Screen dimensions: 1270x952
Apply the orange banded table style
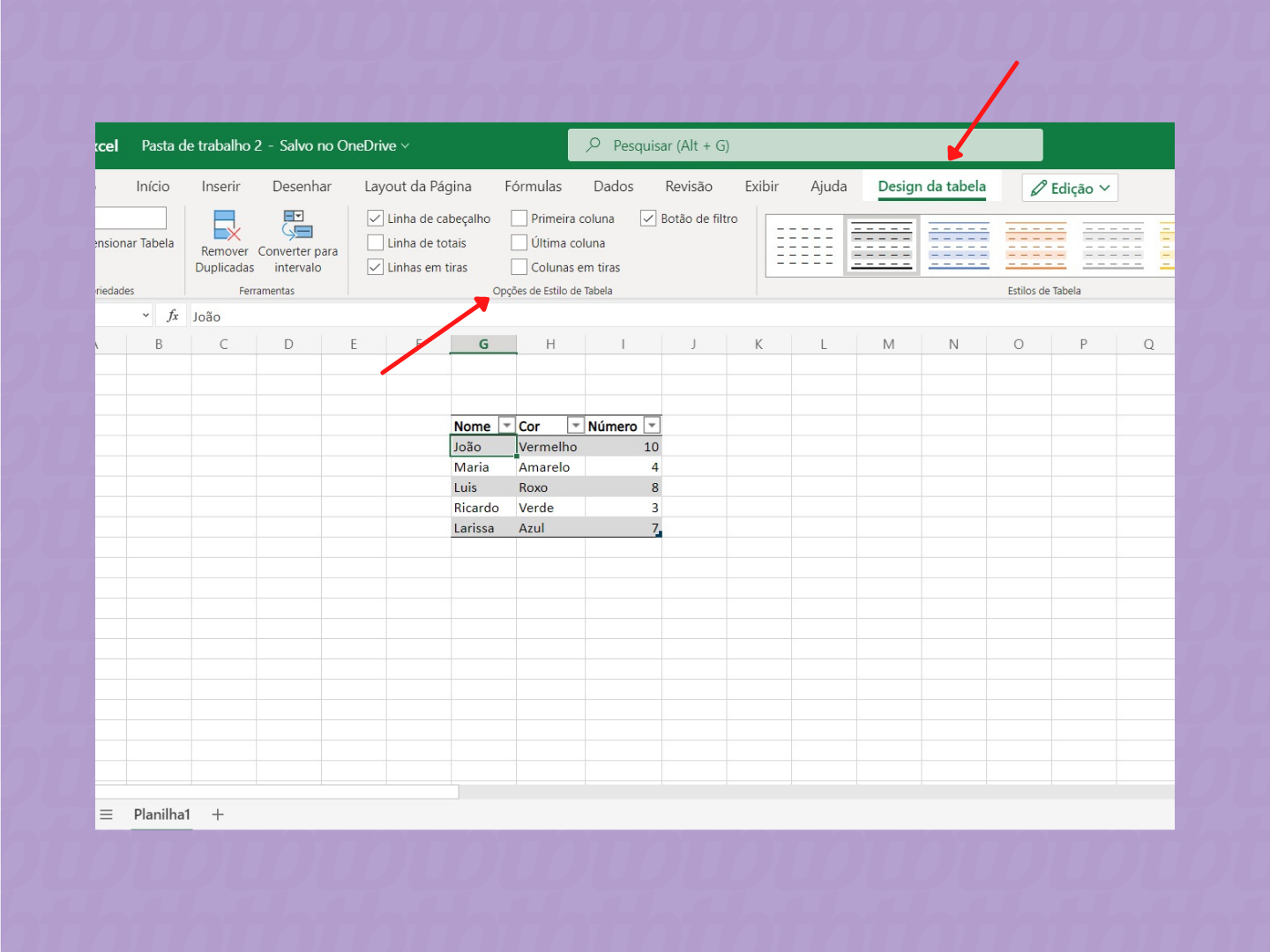click(1035, 246)
